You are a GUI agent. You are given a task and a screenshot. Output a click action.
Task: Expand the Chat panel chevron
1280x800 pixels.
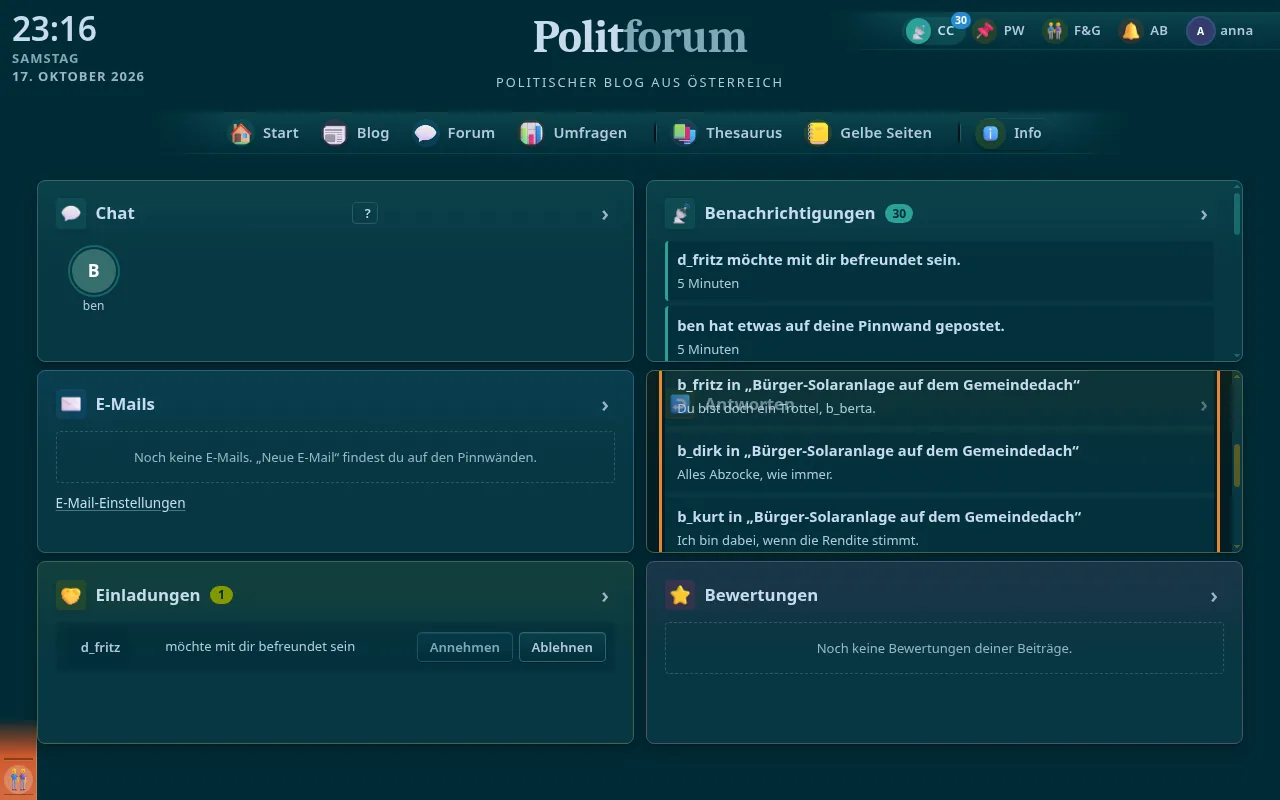(x=605, y=214)
